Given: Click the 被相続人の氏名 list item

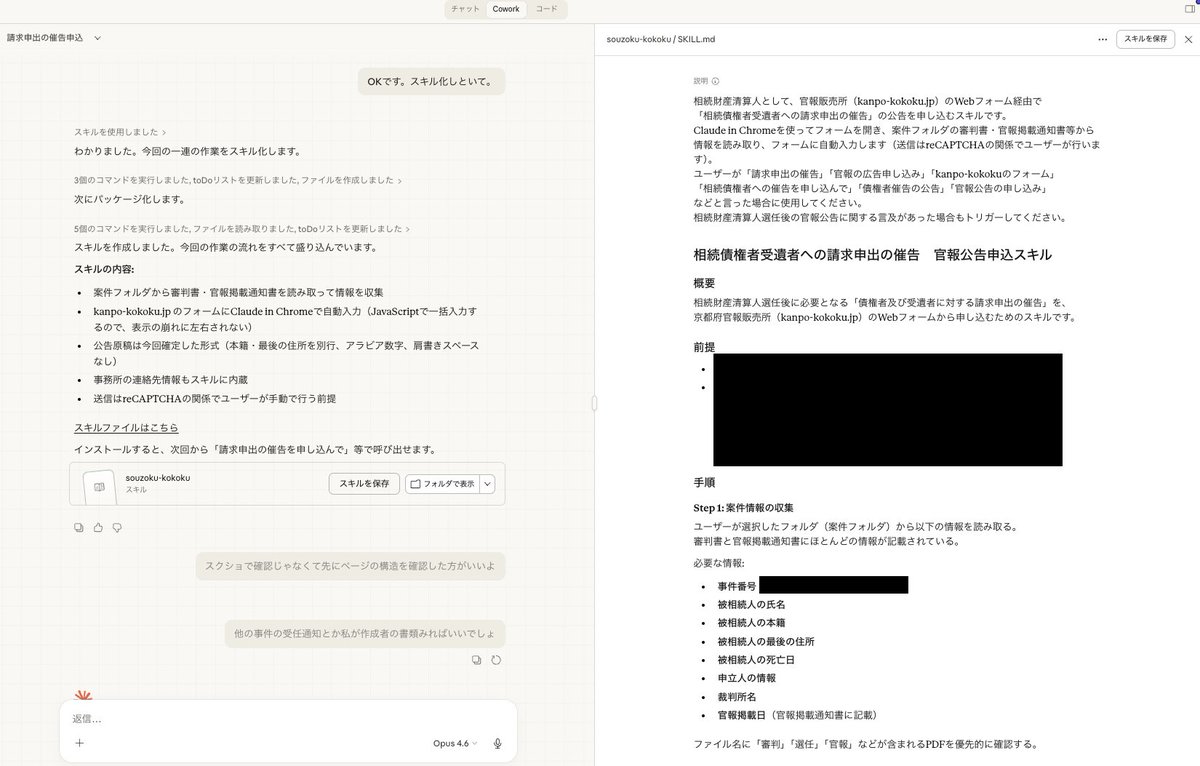Looking at the screenshot, I should [x=751, y=605].
